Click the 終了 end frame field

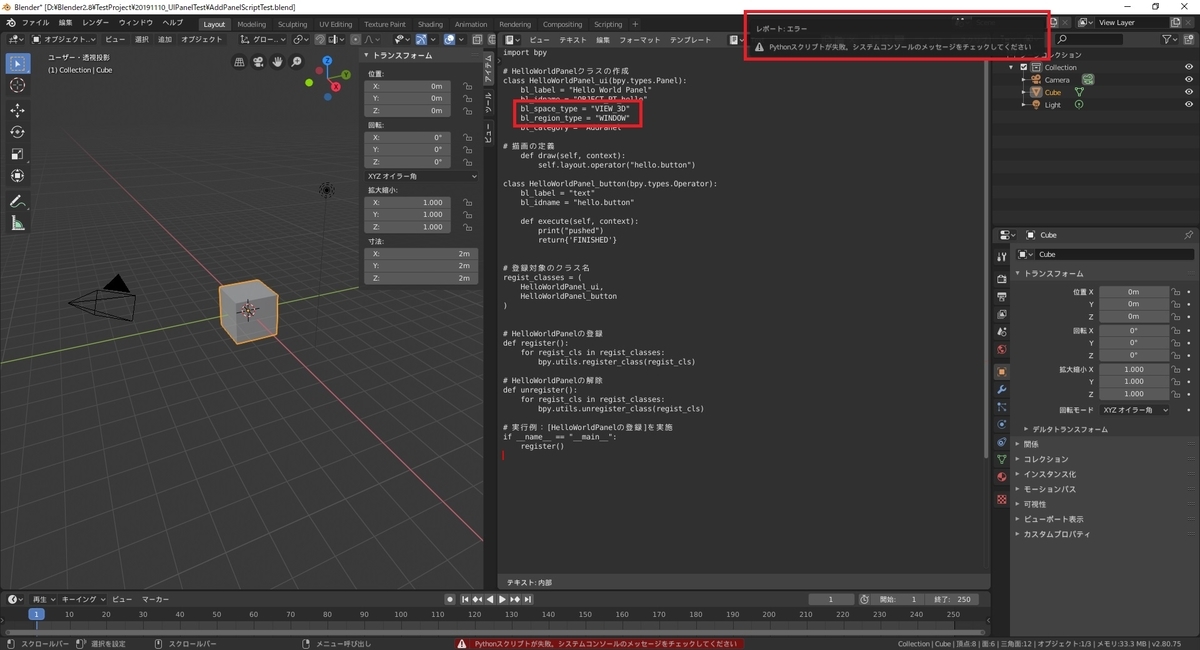(950, 599)
